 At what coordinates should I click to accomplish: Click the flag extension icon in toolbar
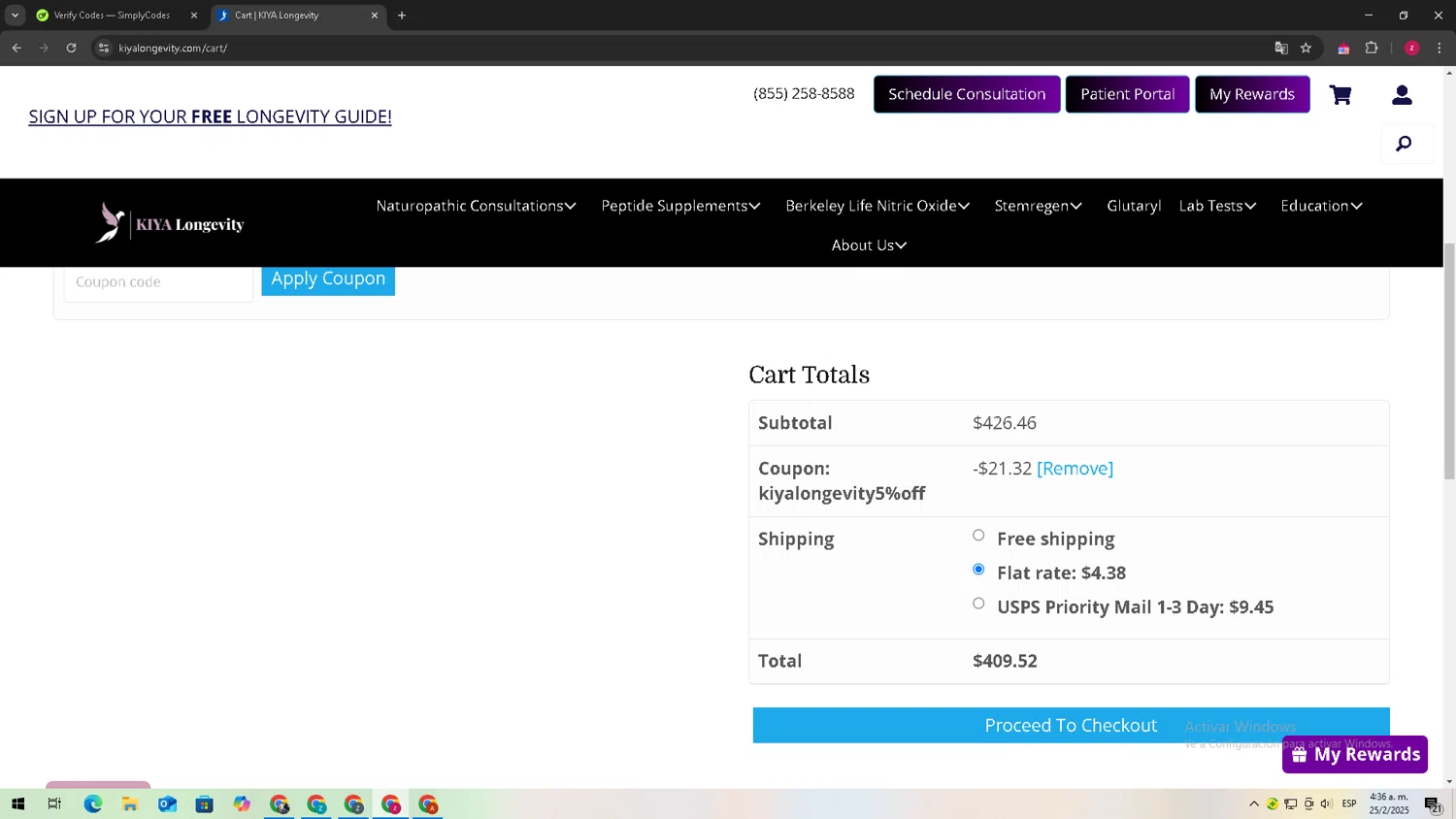point(1343,49)
